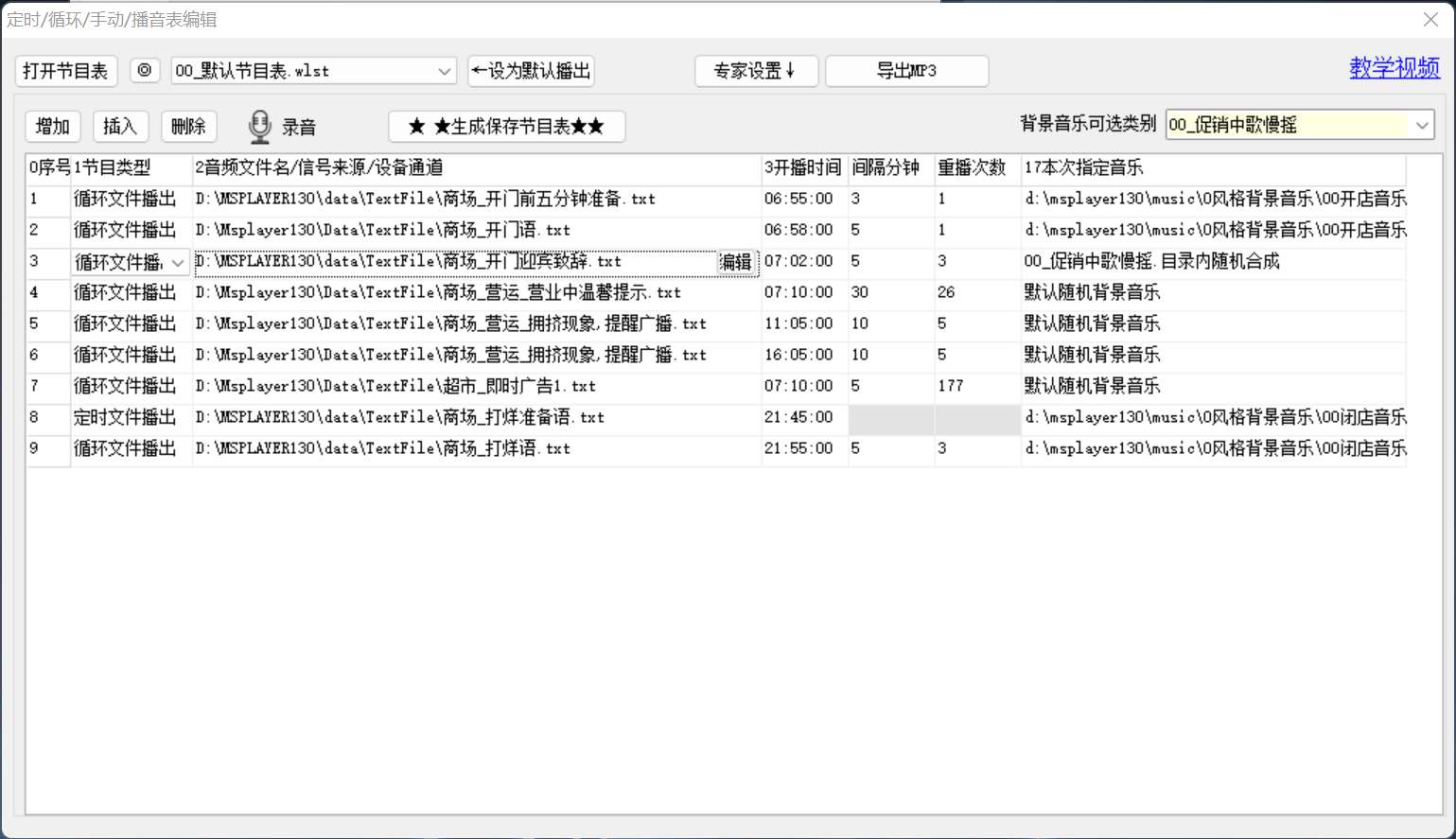
Task: Click the ★生成保存节目表★★ generate-save button
Action: tap(507, 126)
